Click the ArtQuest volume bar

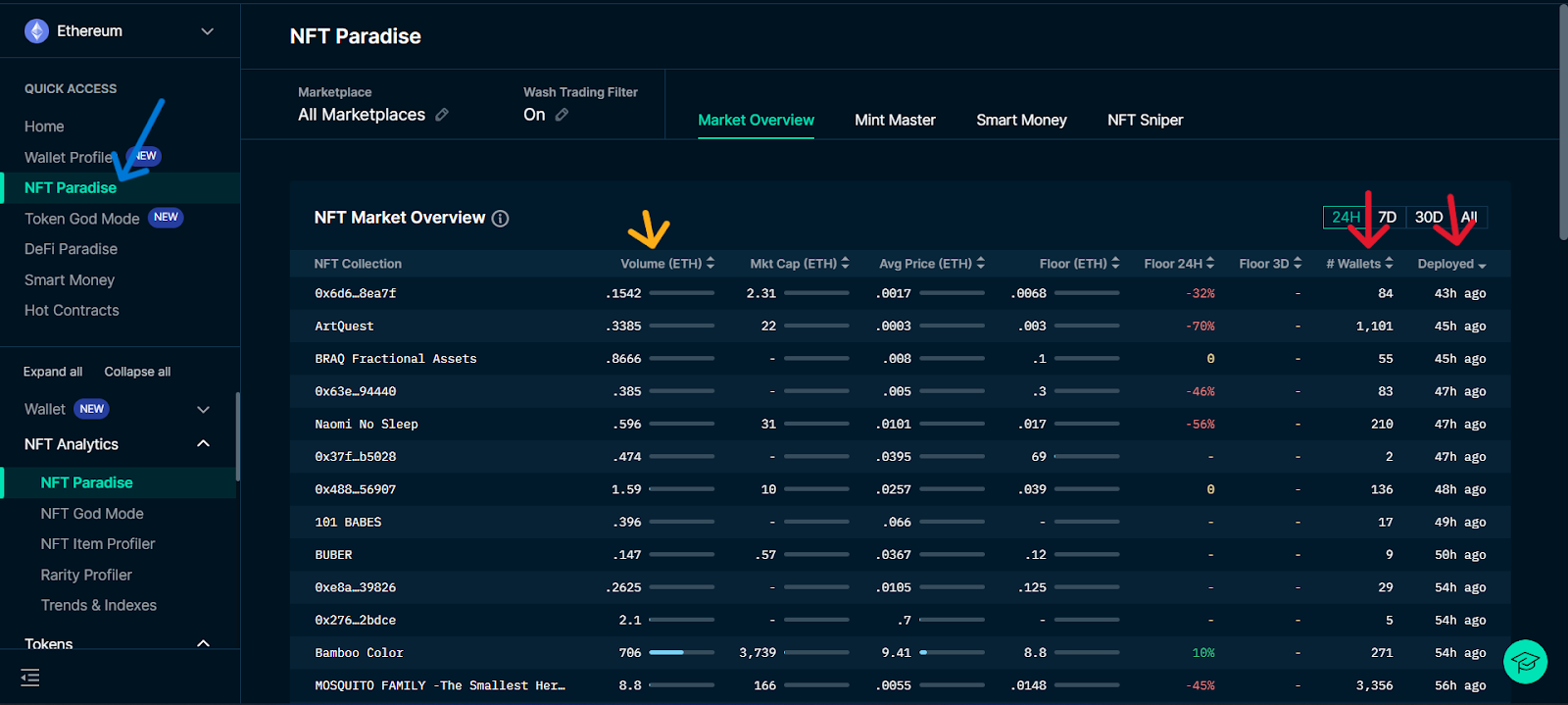pyautogui.click(x=681, y=326)
